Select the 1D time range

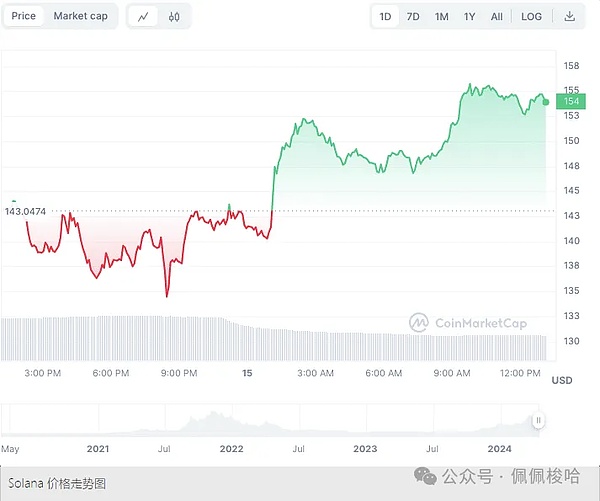[x=385, y=16]
